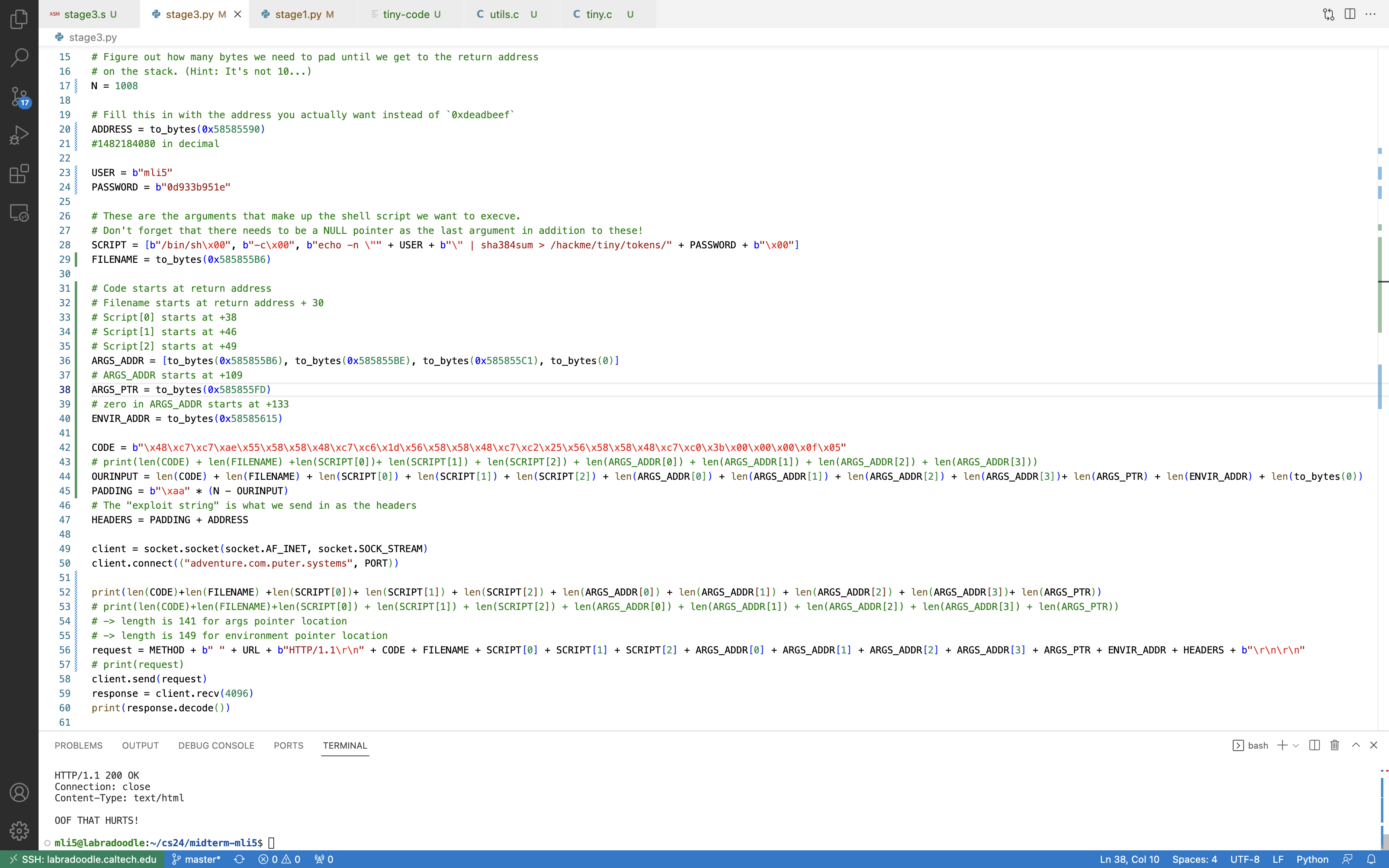Open the Run and Debug view
This screenshot has height=868, width=1389.
click(19, 135)
